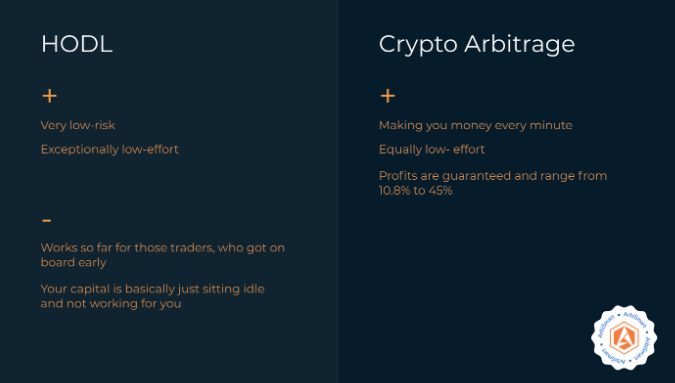Click 'Exceptionally low-effort' line

coord(109,149)
